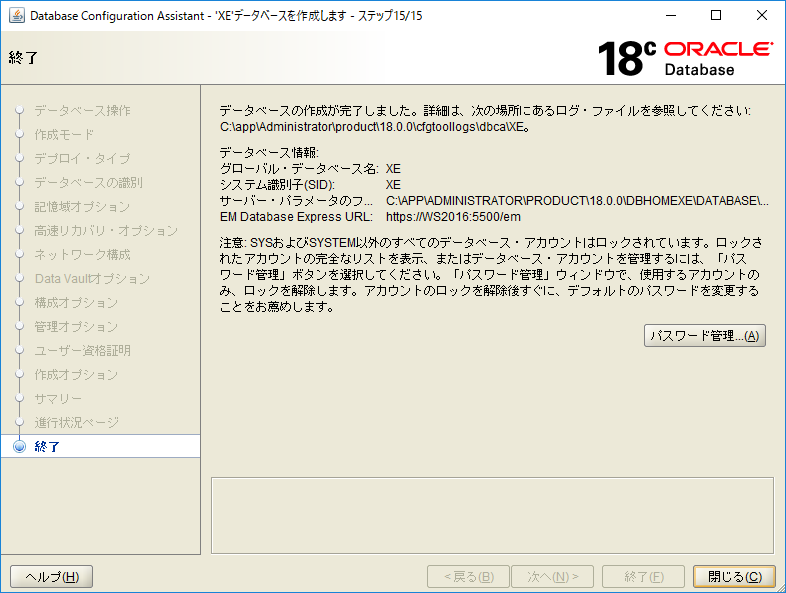Click the システム識別子(SID) label
Screen dimensions: 786x593
click(277, 185)
